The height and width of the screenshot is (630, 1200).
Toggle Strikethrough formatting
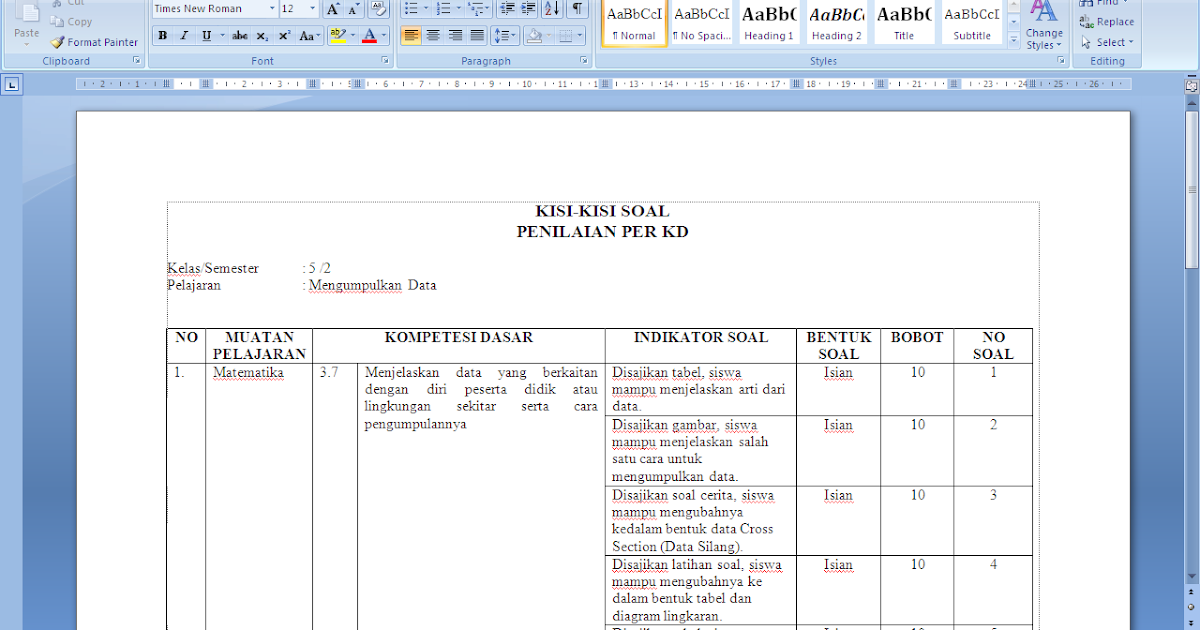pyautogui.click(x=240, y=36)
